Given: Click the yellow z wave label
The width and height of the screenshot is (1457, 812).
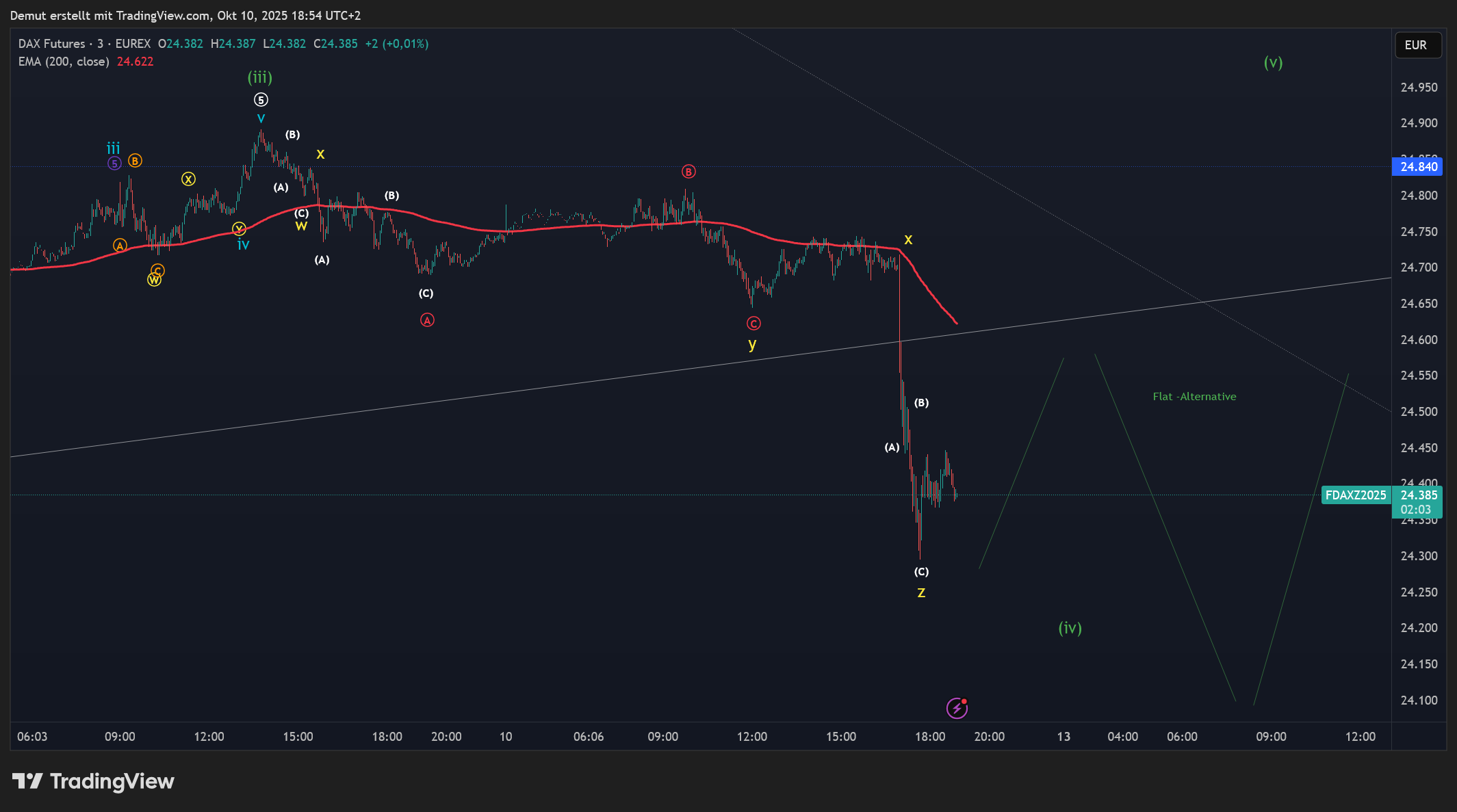Looking at the screenshot, I should [x=921, y=593].
